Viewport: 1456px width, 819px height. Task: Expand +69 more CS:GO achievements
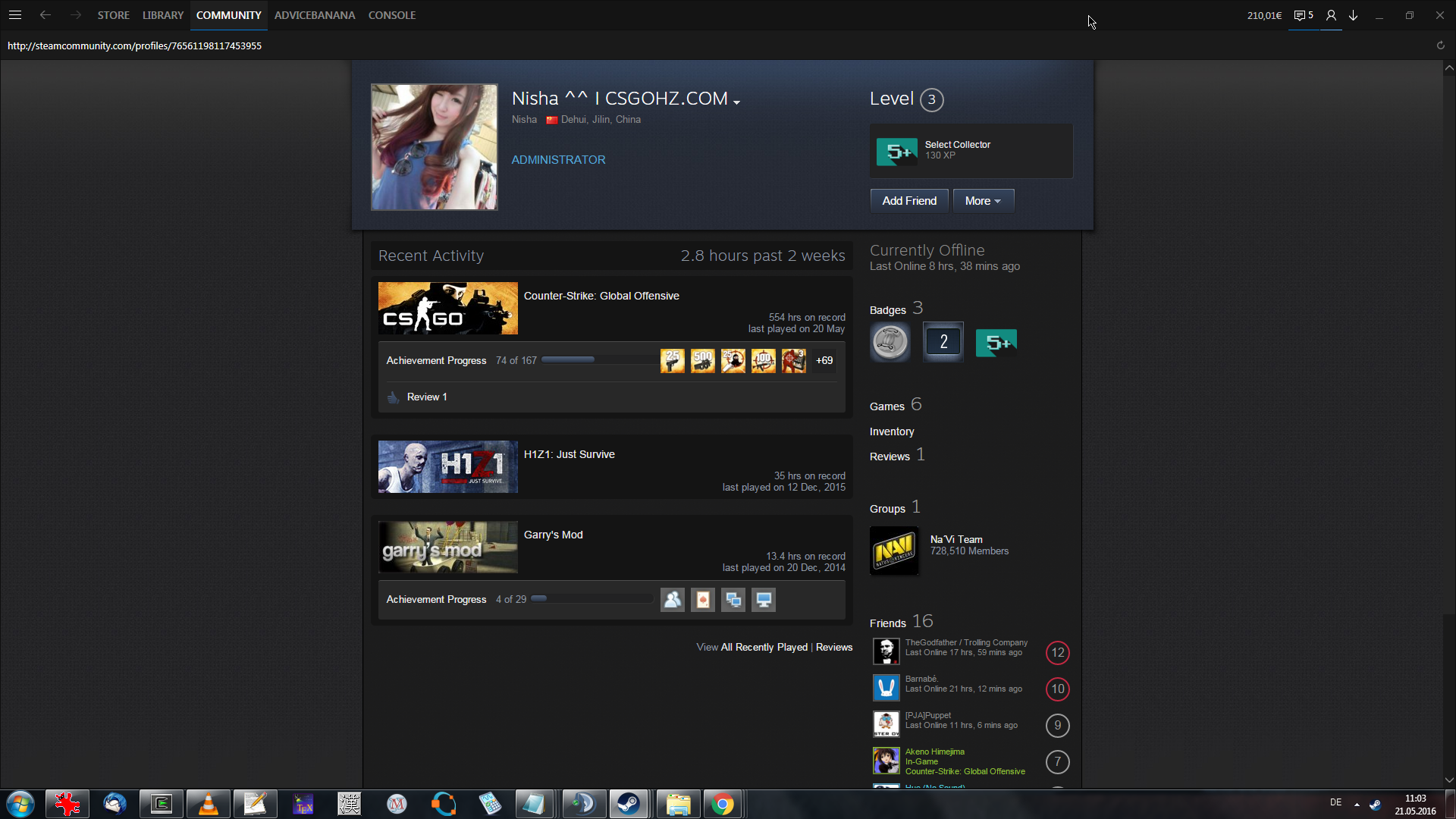coord(824,361)
